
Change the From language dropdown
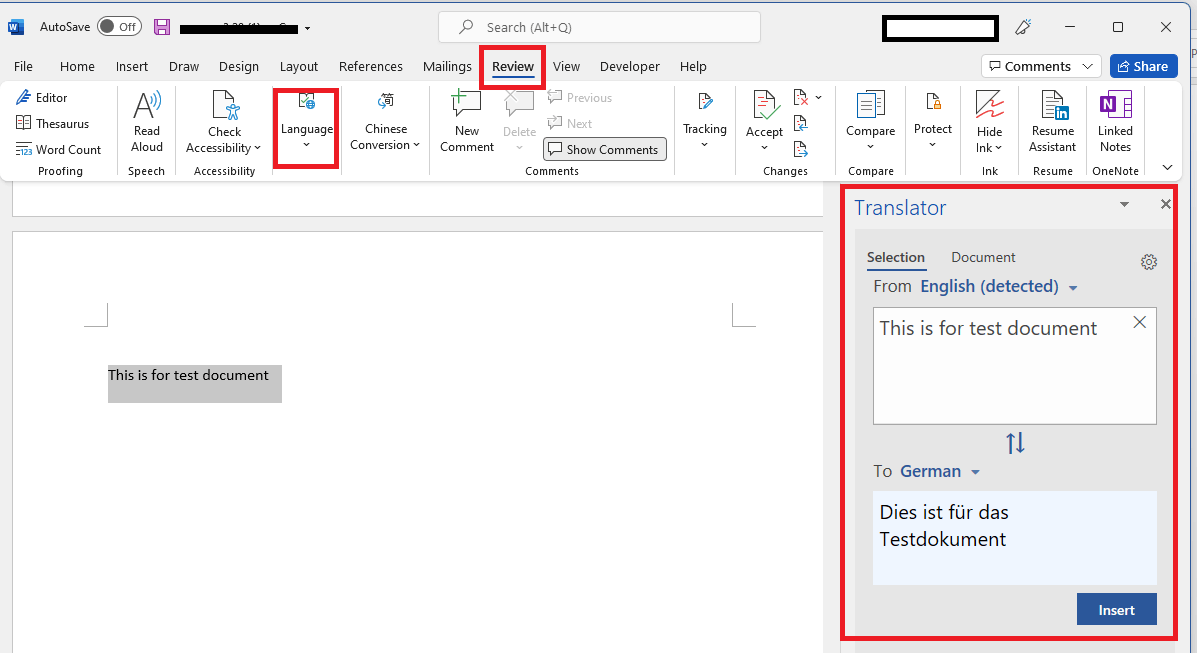[x=999, y=286]
